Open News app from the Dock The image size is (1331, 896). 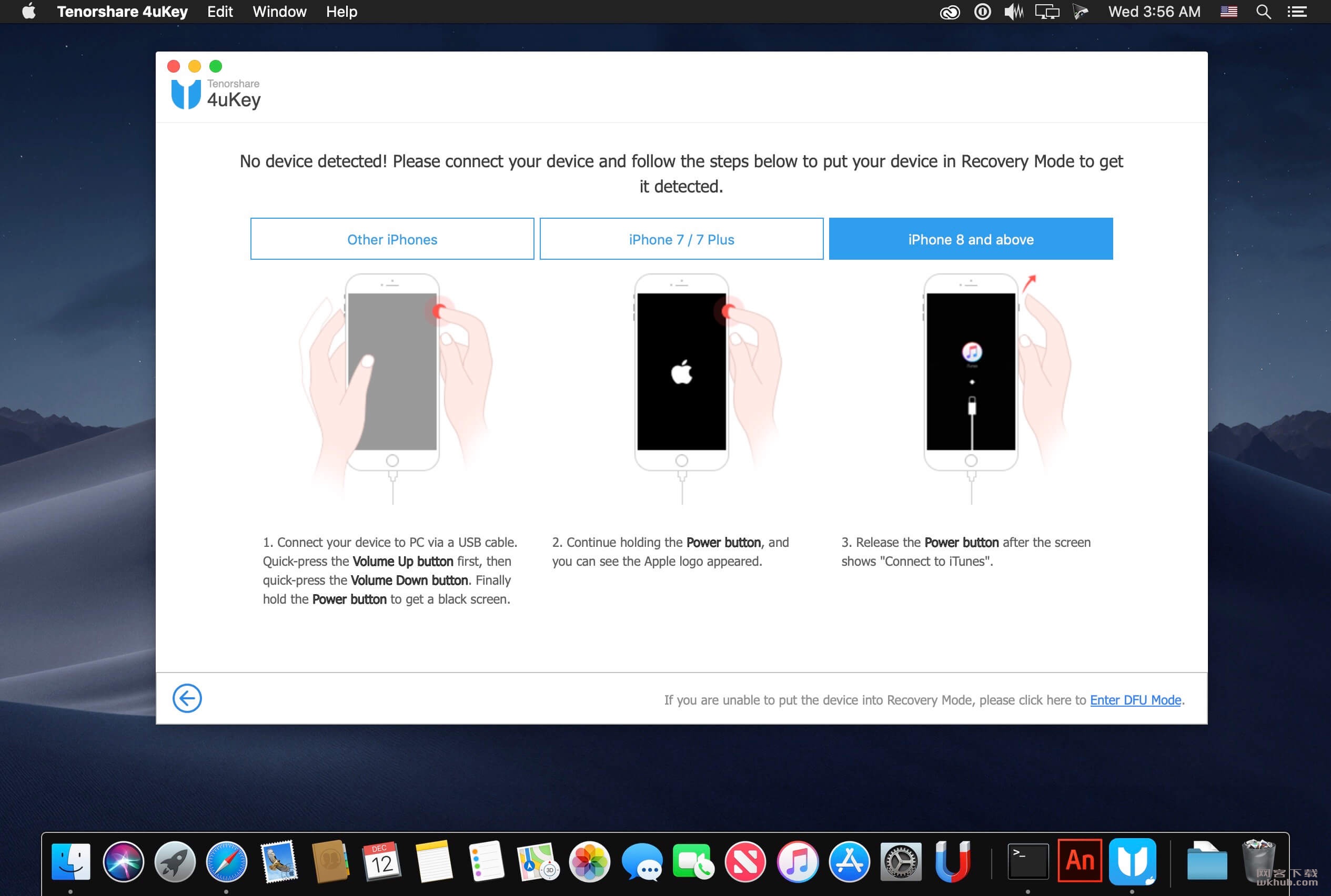pyautogui.click(x=745, y=861)
